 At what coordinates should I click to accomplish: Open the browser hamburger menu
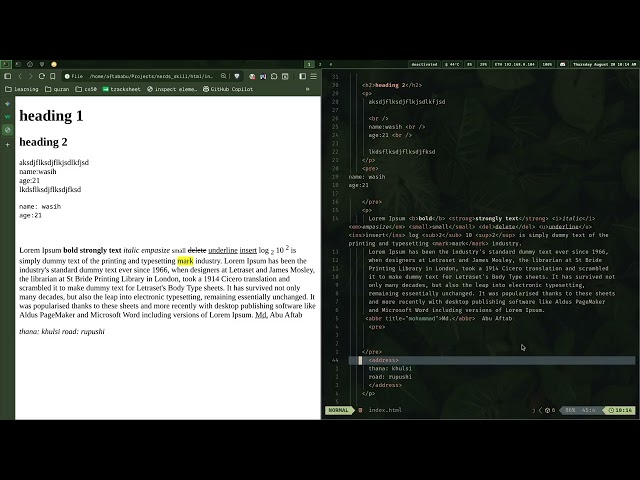pyautogui.click(x=313, y=76)
